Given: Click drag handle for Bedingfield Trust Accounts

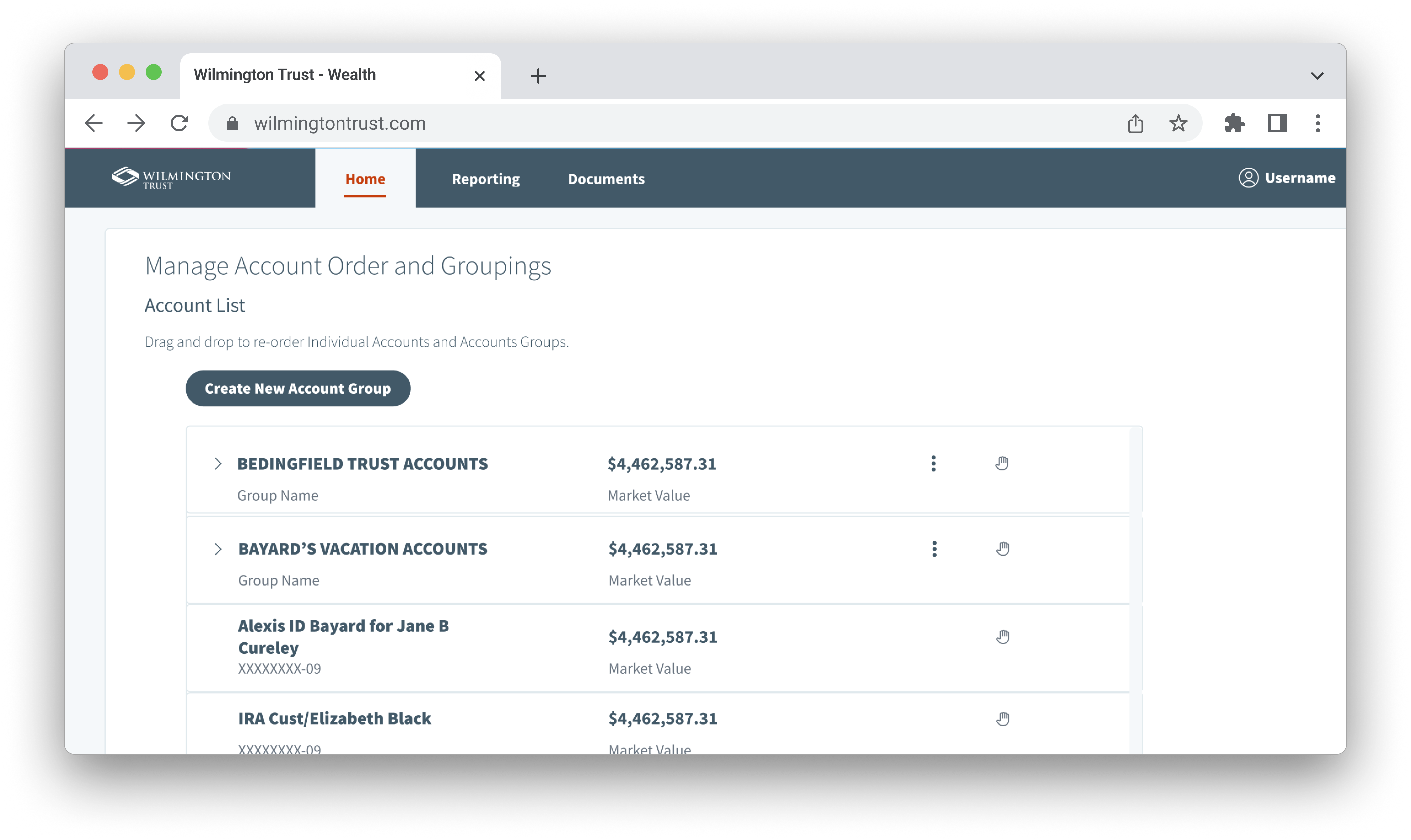Looking at the screenshot, I should pos(1002,463).
